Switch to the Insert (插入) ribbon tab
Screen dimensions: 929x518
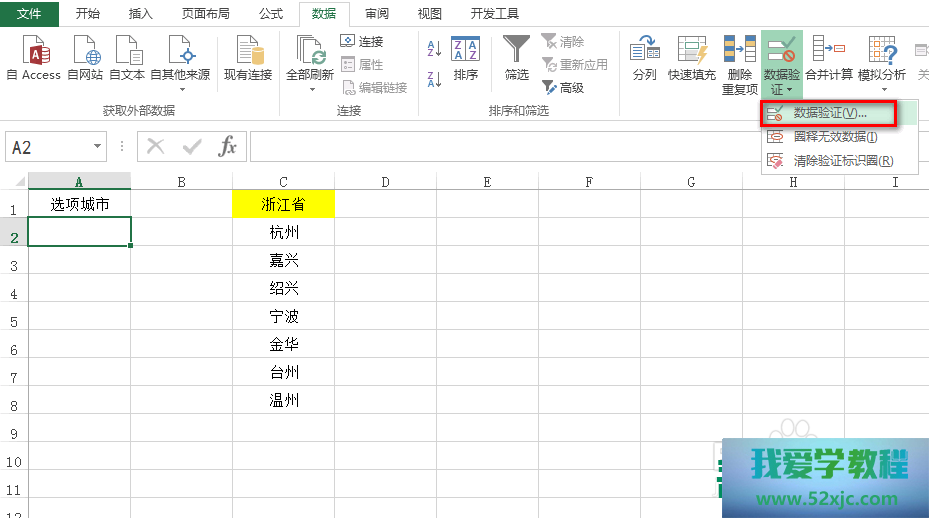pos(141,14)
